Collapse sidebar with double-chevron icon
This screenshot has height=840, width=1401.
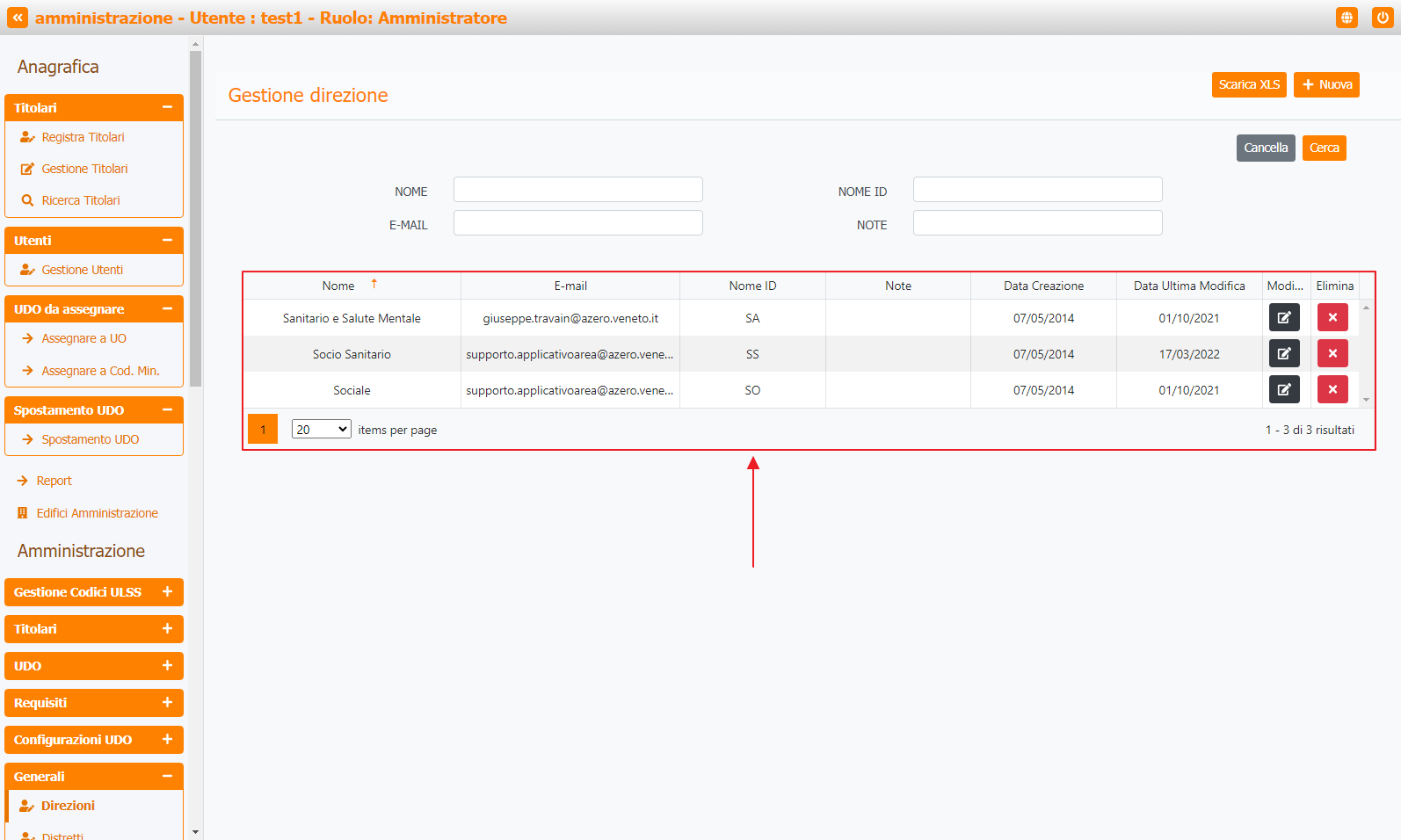[x=18, y=18]
